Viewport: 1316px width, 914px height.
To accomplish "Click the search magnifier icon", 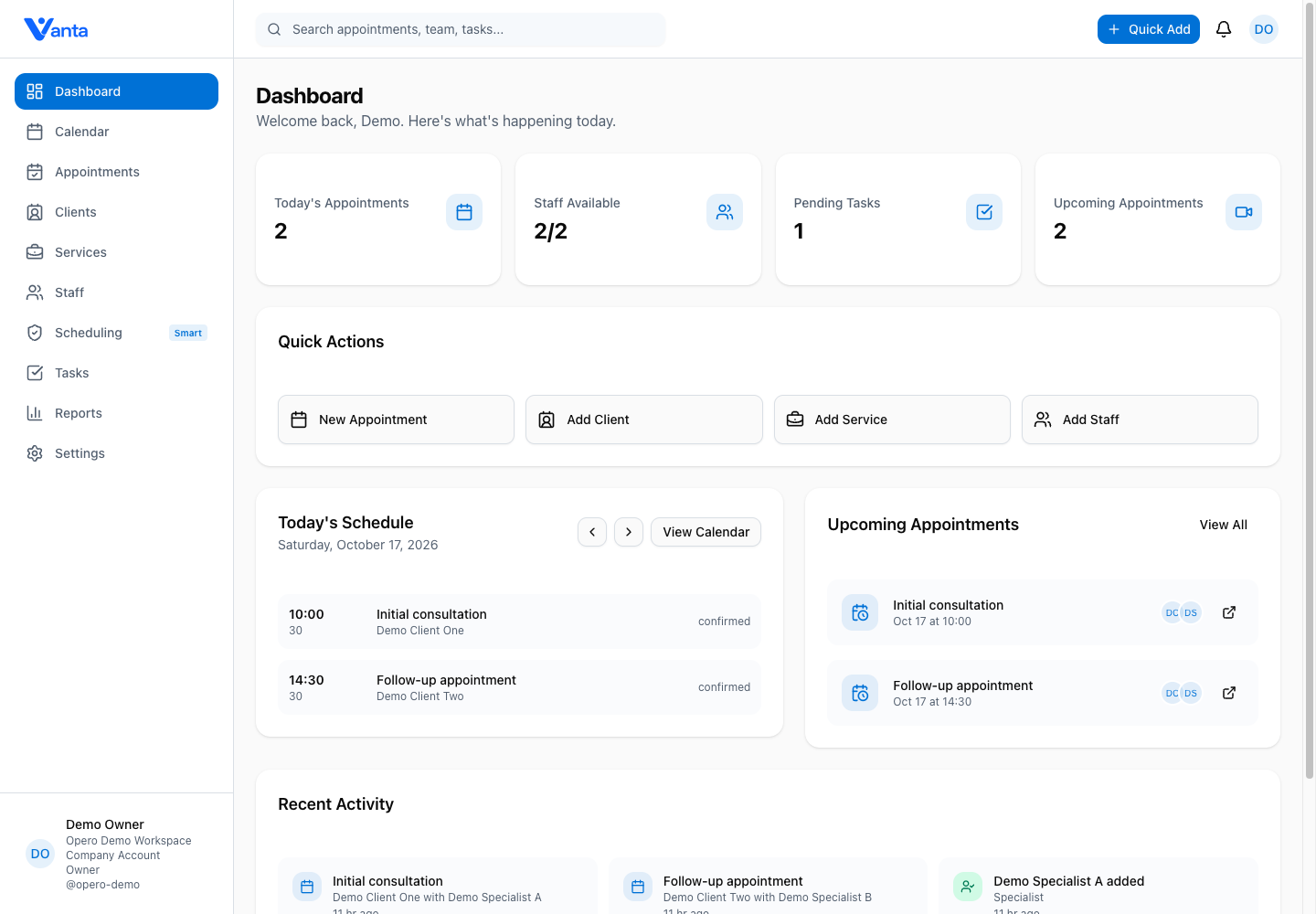I will (x=274, y=29).
